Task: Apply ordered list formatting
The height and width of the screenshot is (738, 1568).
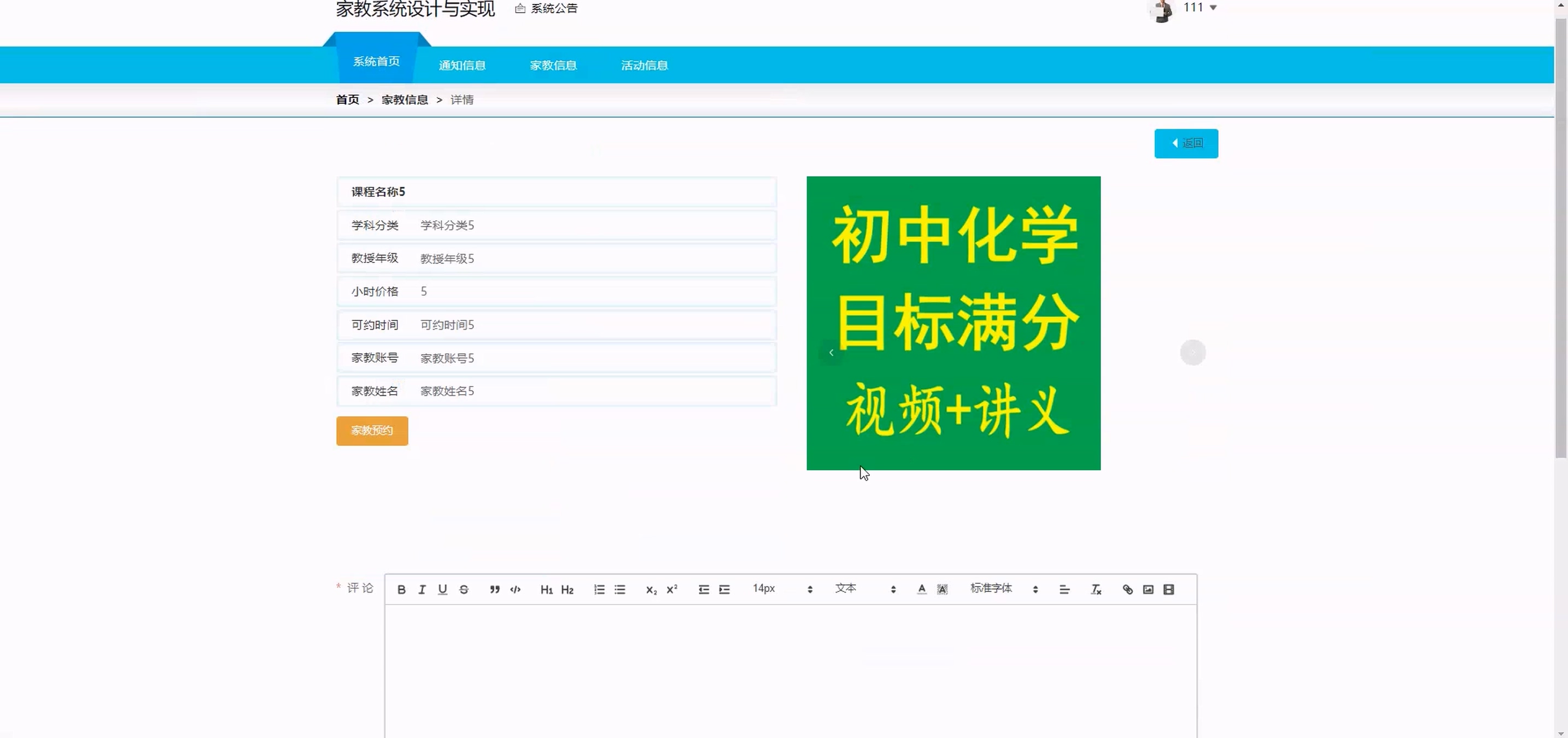Action: tap(599, 589)
